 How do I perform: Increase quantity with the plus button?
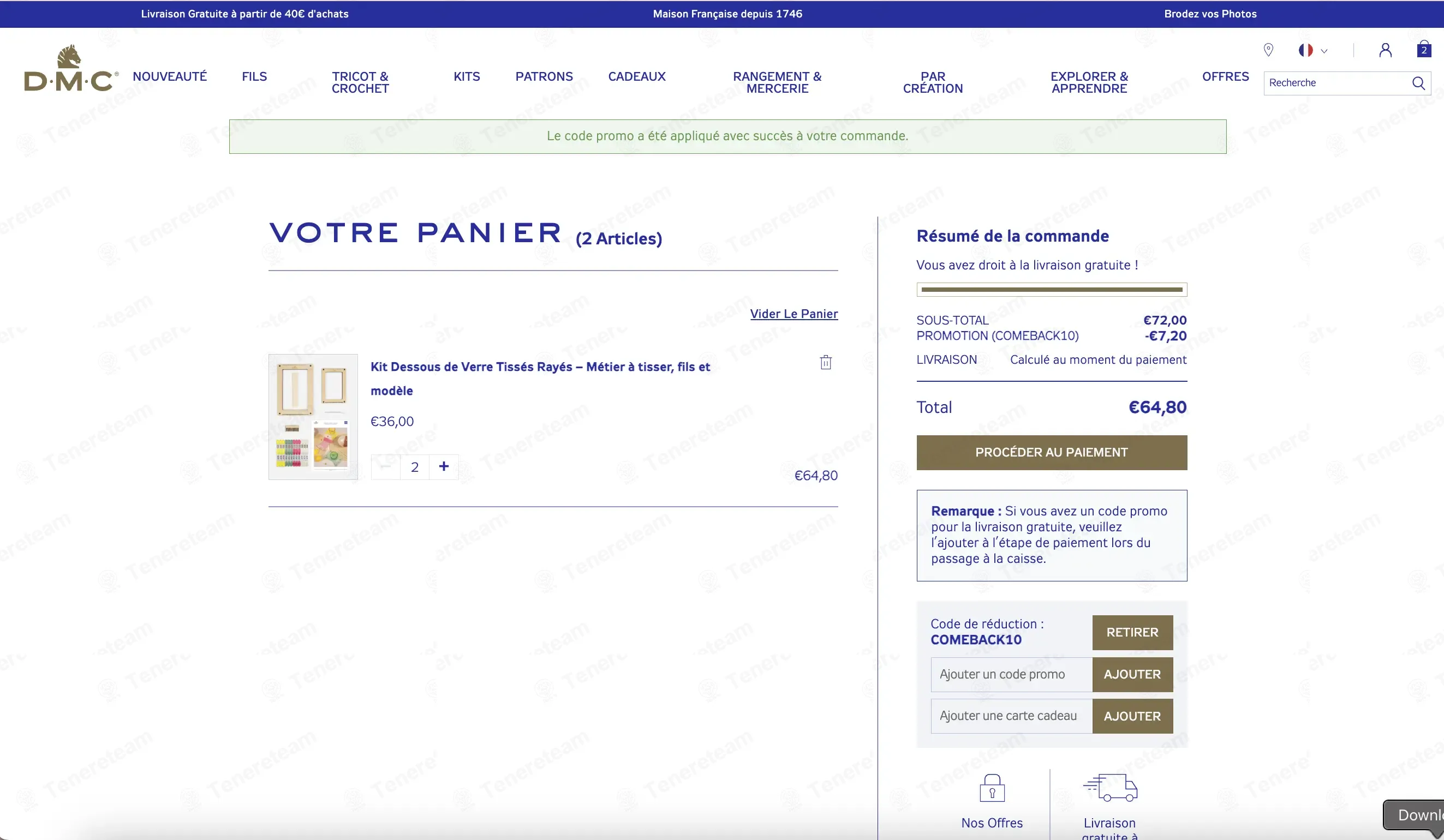pyautogui.click(x=444, y=467)
